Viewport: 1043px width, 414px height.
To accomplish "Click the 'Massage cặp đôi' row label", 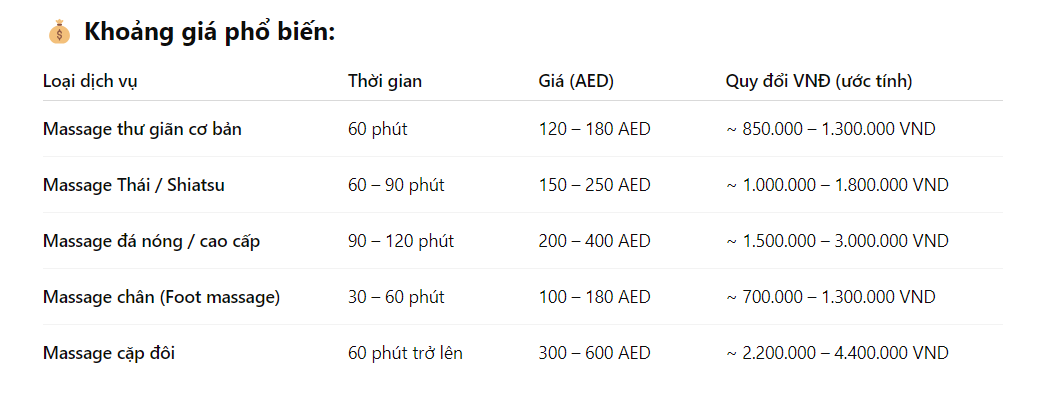I will (x=109, y=353).
